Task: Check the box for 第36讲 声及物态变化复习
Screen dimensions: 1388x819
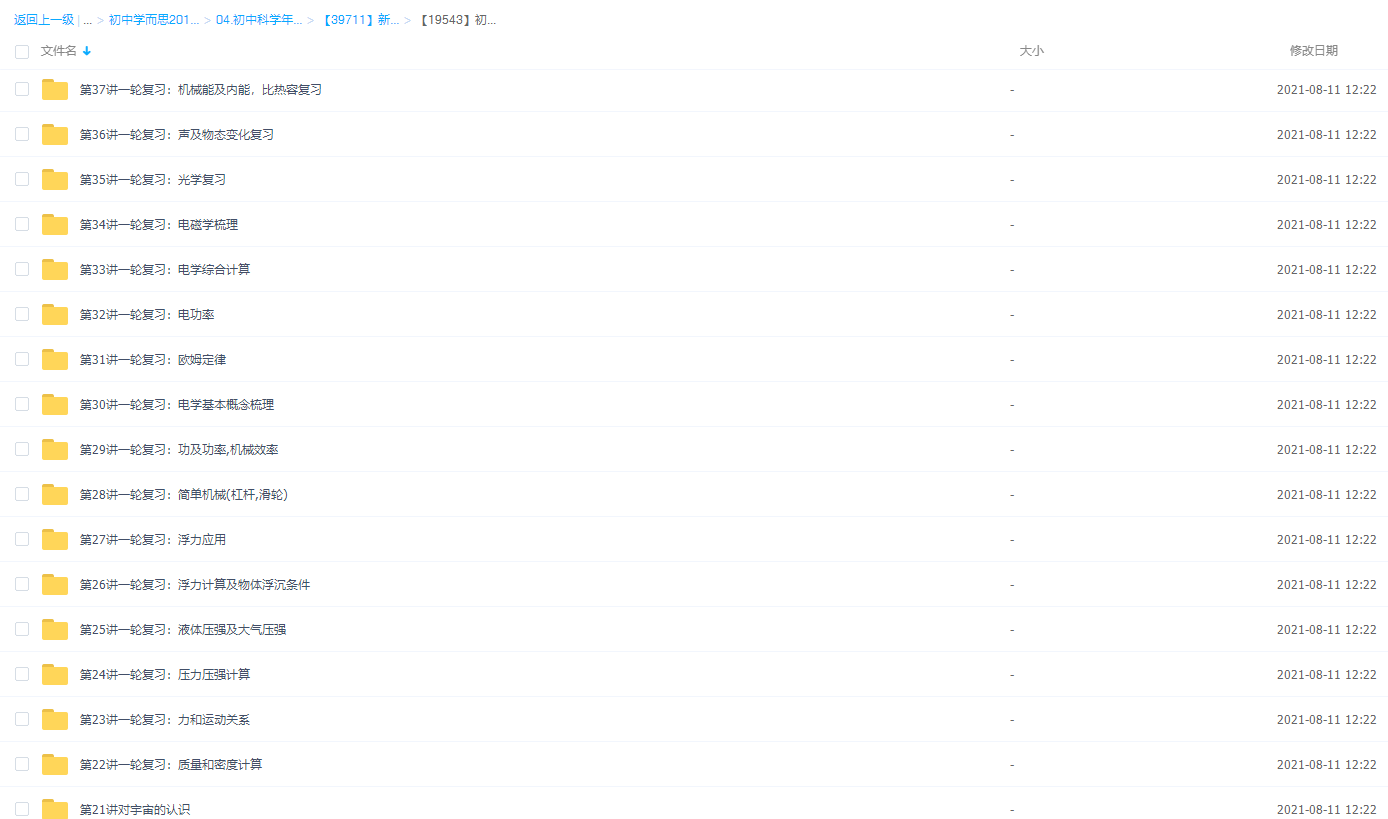Action: tap(22, 134)
